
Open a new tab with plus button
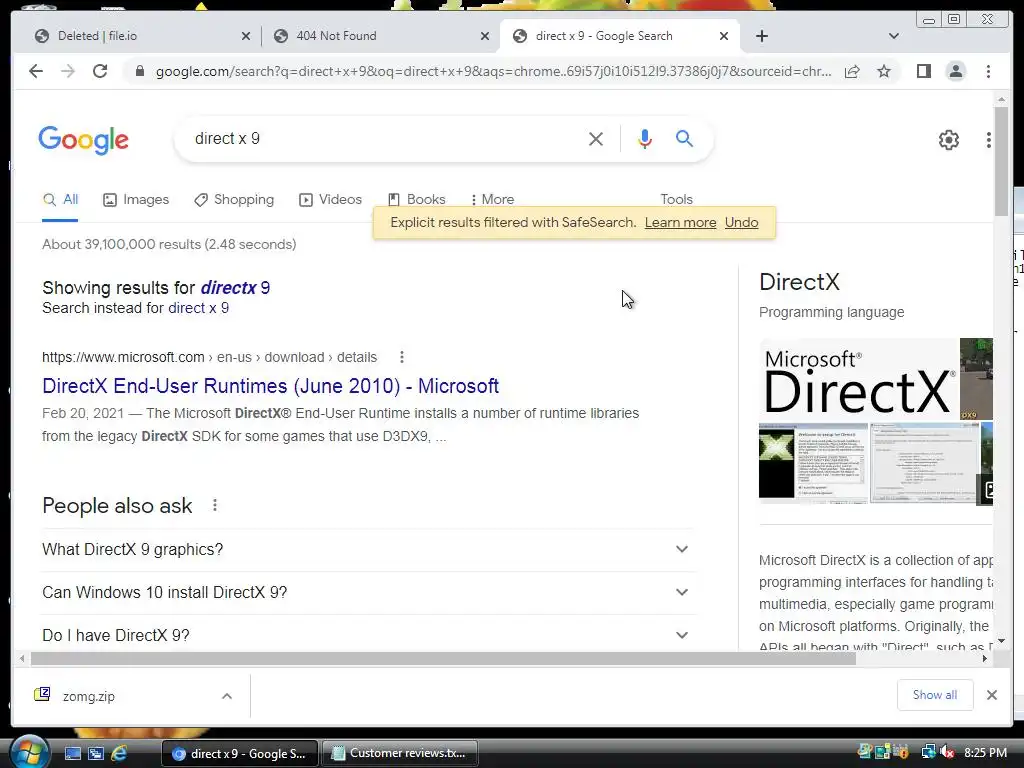click(x=761, y=36)
